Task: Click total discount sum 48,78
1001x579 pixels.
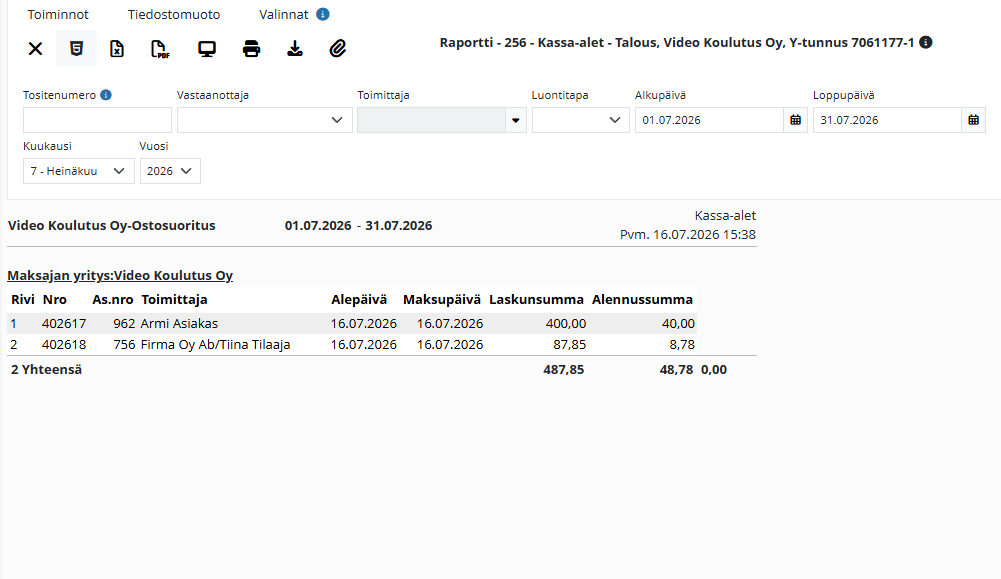Action: pyautogui.click(x=676, y=370)
